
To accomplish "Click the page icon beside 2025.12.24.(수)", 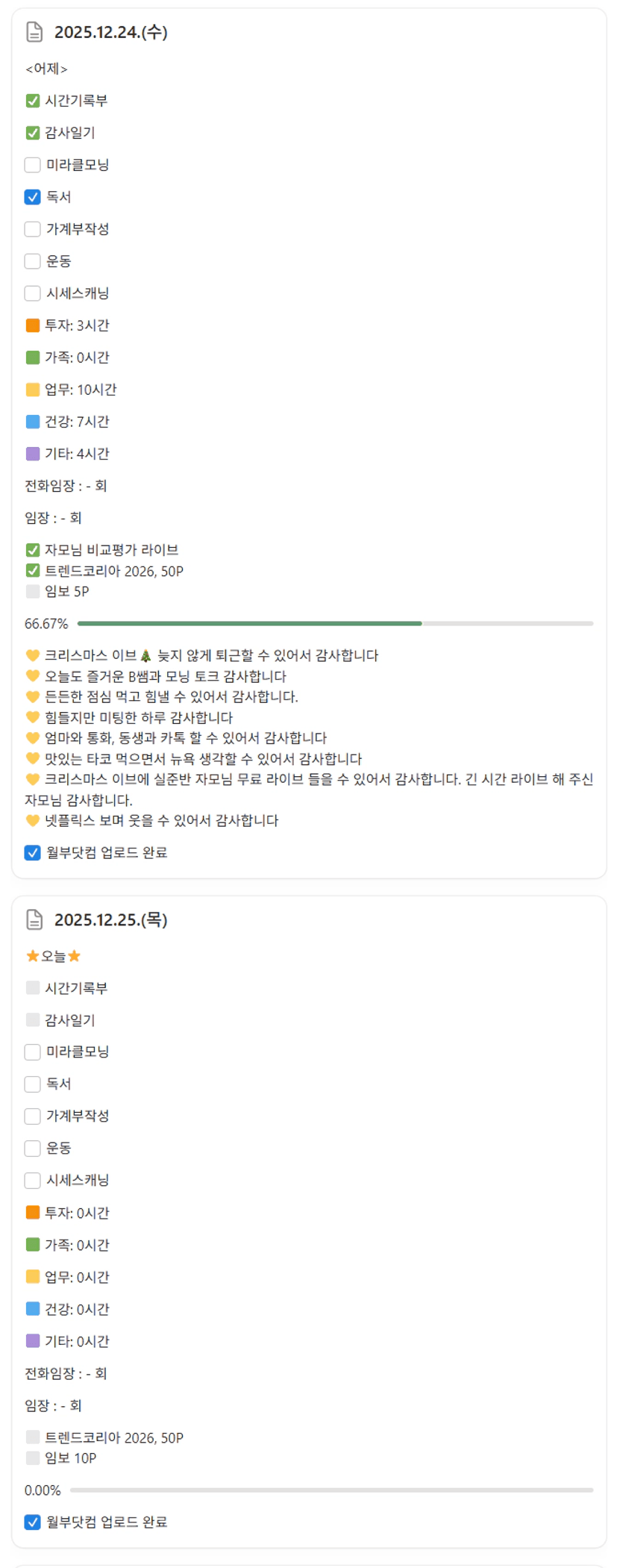I will tap(34, 32).
